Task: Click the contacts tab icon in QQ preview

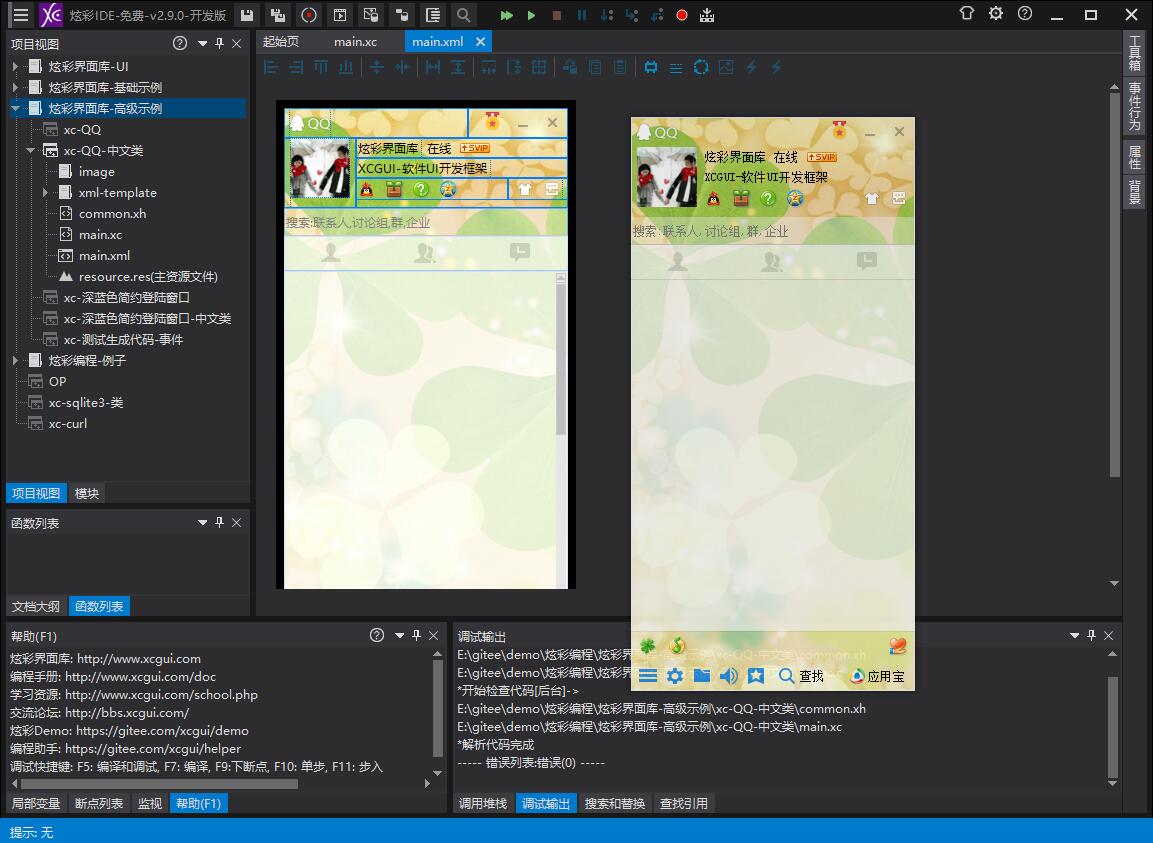Action: tap(677, 261)
